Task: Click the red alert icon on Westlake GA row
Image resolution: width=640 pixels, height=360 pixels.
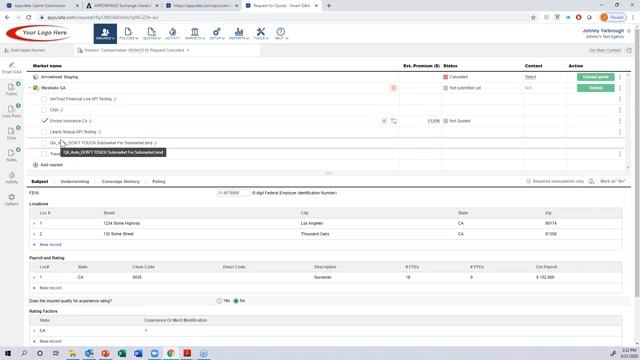Action: [x=393, y=88]
